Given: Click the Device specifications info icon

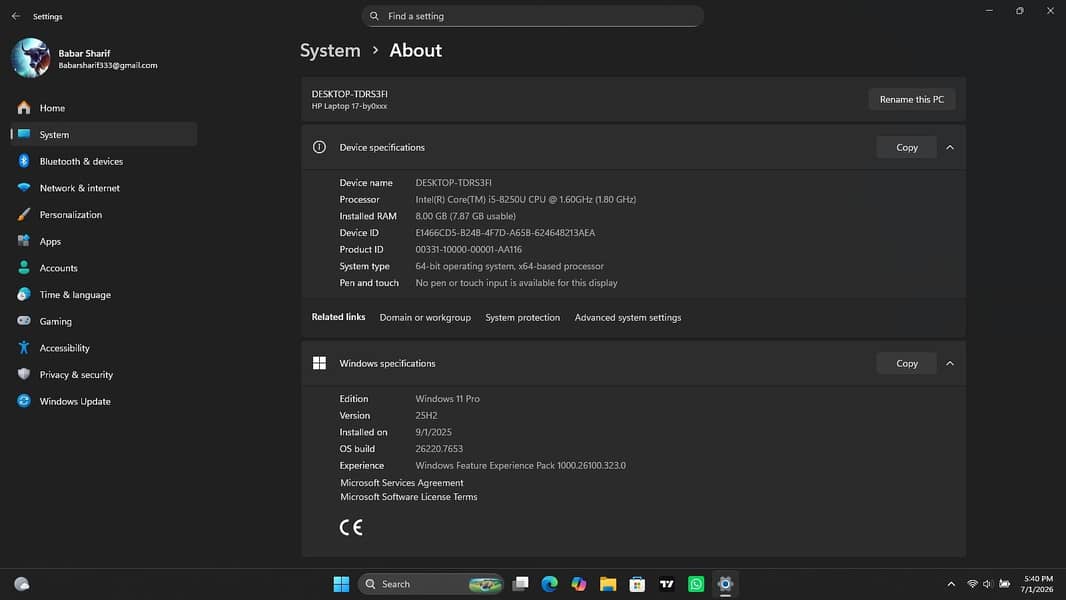Looking at the screenshot, I should pyautogui.click(x=319, y=147).
